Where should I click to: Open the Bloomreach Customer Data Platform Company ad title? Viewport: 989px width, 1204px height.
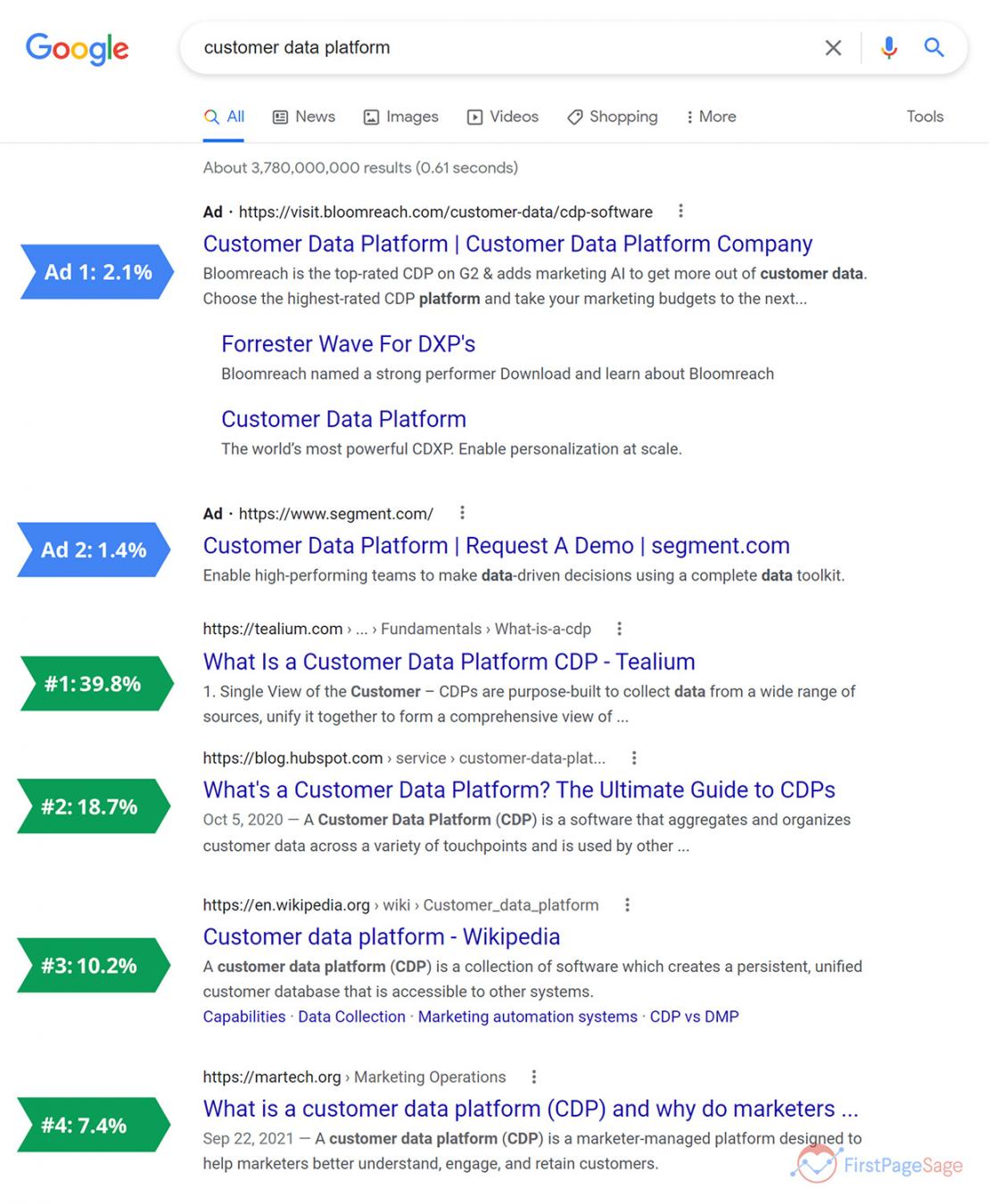coord(507,243)
